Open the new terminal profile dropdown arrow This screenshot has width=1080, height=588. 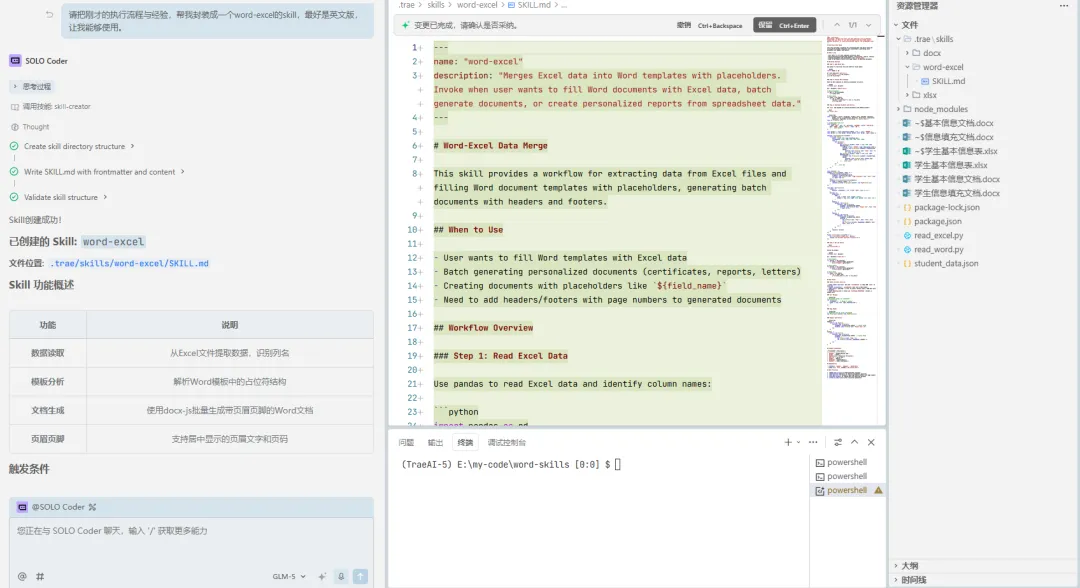click(x=798, y=442)
